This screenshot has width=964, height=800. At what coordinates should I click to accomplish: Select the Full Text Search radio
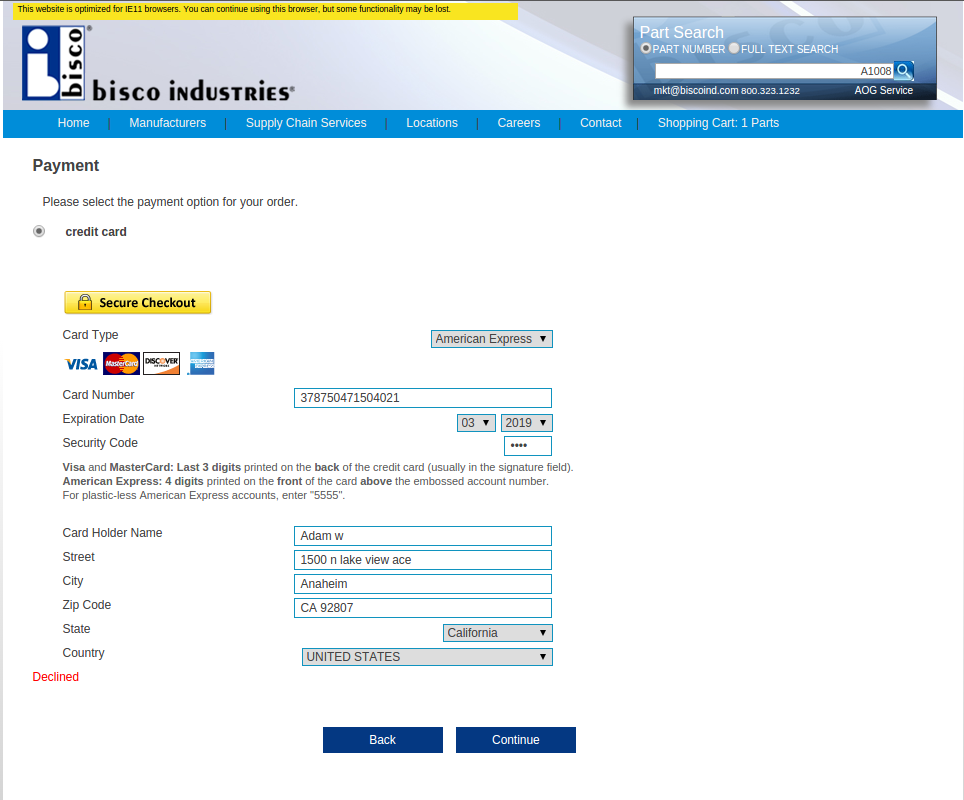click(734, 48)
